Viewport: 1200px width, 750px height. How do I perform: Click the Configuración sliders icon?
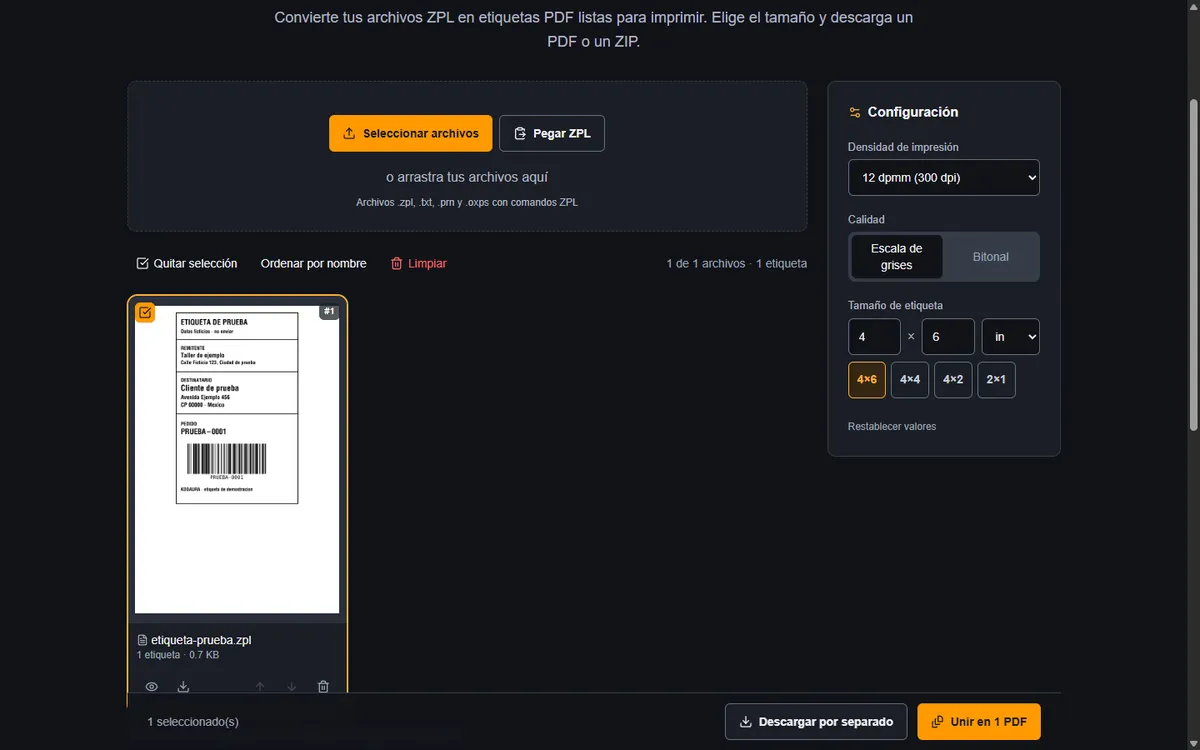coord(855,113)
